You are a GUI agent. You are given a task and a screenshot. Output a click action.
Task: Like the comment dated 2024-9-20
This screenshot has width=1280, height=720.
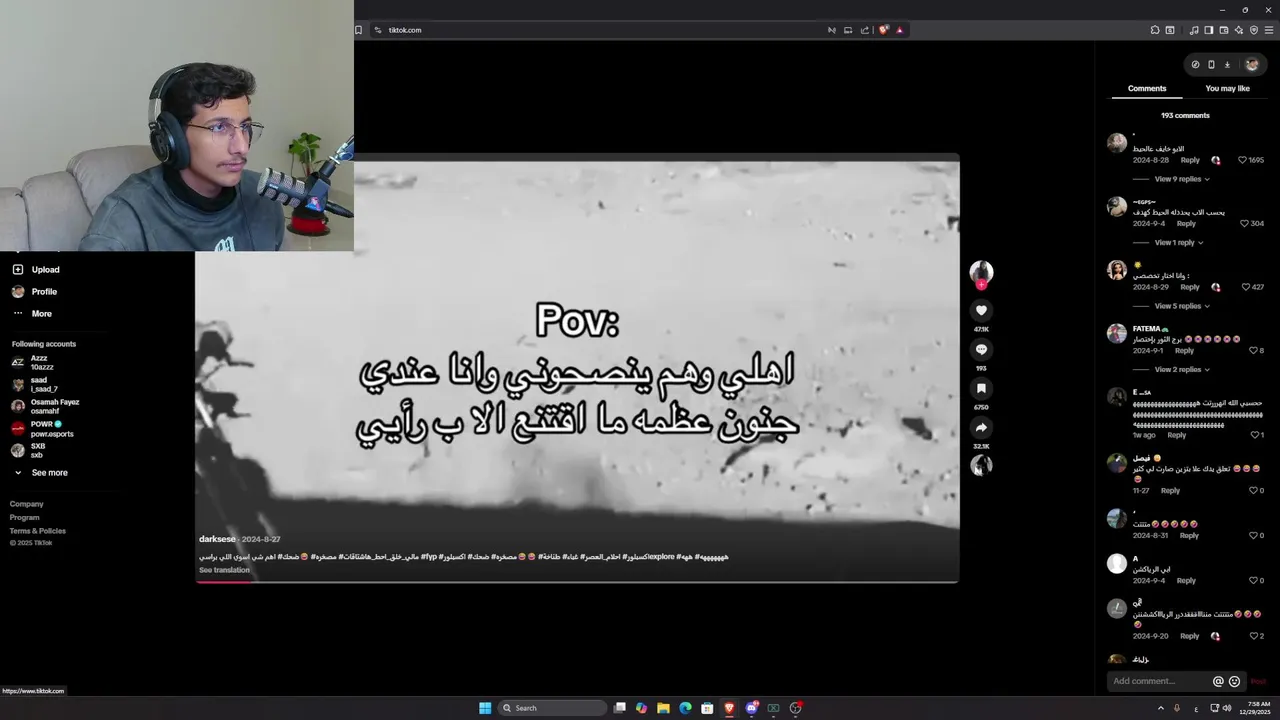pyautogui.click(x=1253, y=636)
